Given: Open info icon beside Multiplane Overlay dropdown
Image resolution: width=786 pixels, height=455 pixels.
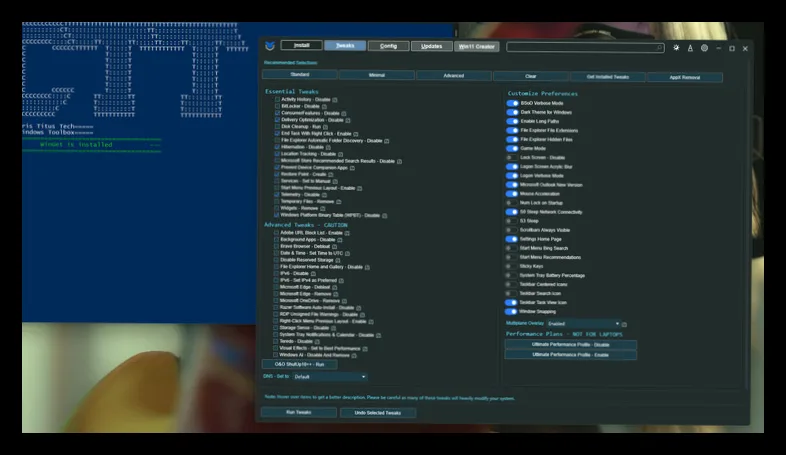Looking at the screenshot, I should (624, 324).
